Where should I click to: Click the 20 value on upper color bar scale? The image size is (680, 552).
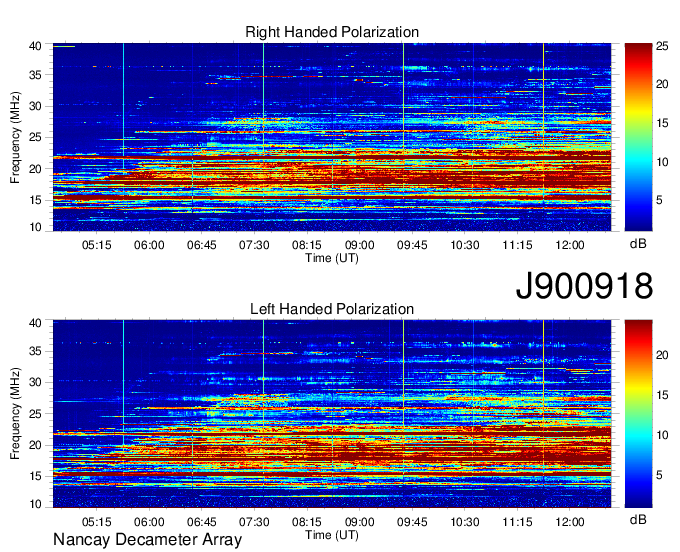pyautogui.click(x=662, y=84)
